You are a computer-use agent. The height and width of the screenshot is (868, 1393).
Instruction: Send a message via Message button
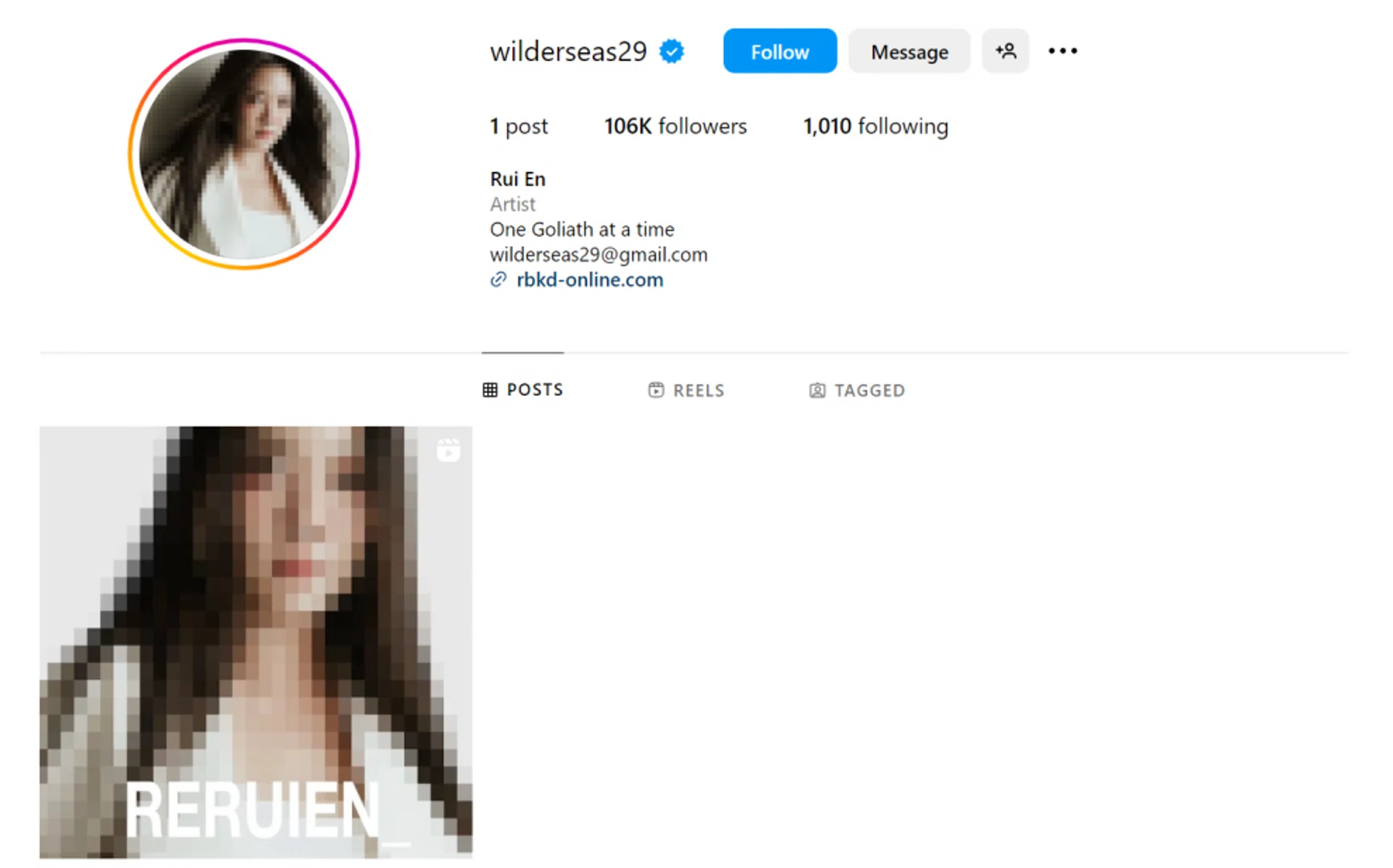point(909,51)
